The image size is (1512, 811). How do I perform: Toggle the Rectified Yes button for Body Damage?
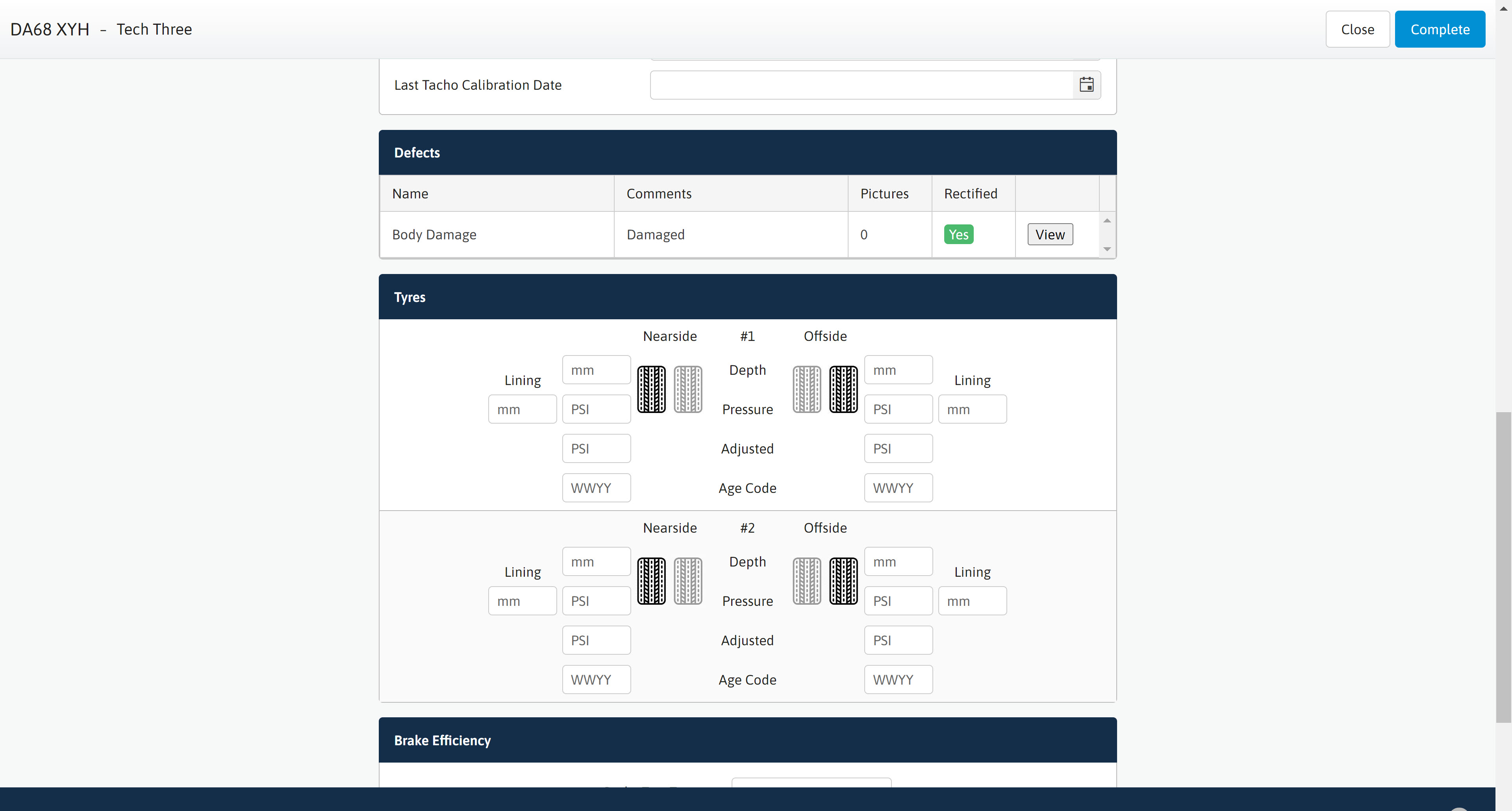(958, 234)
